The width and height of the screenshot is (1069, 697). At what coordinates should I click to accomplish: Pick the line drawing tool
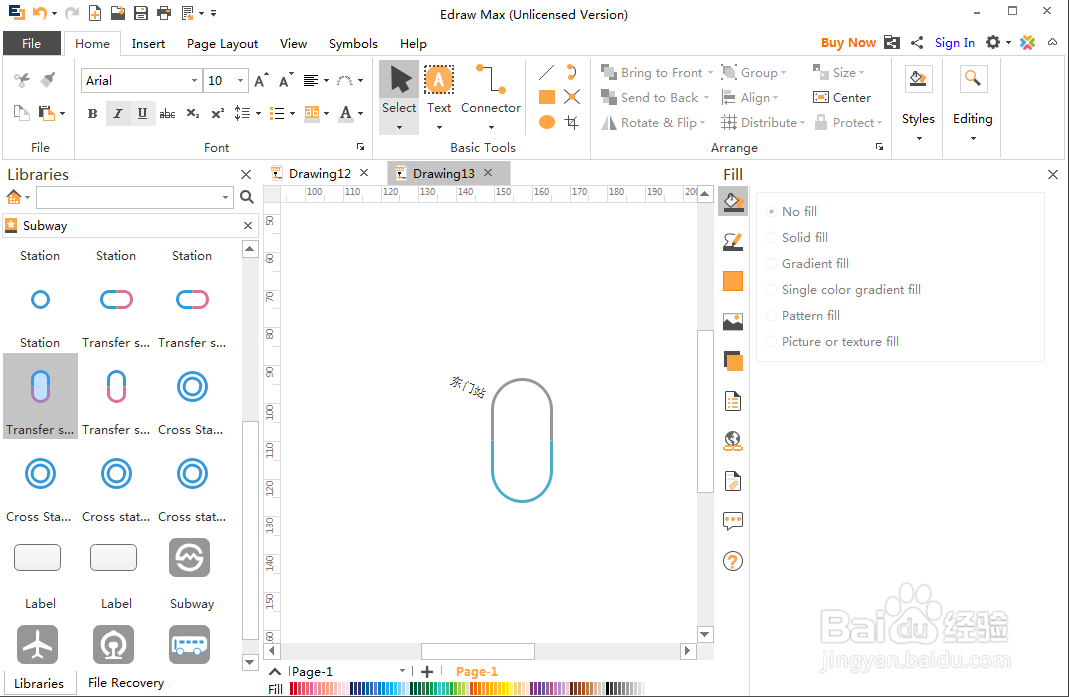[547, 72]
